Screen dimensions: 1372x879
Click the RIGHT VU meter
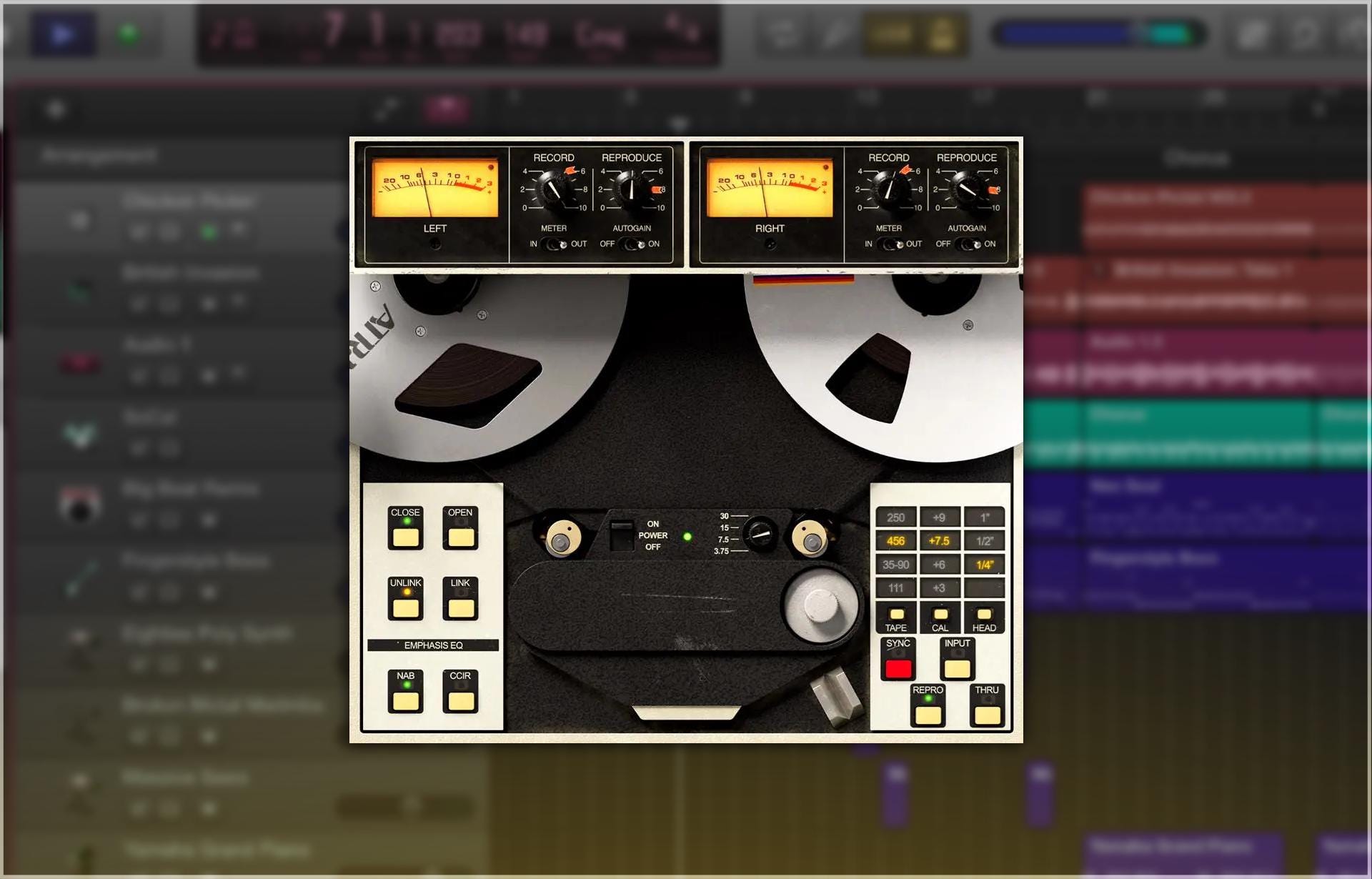(x=770, y=188)
